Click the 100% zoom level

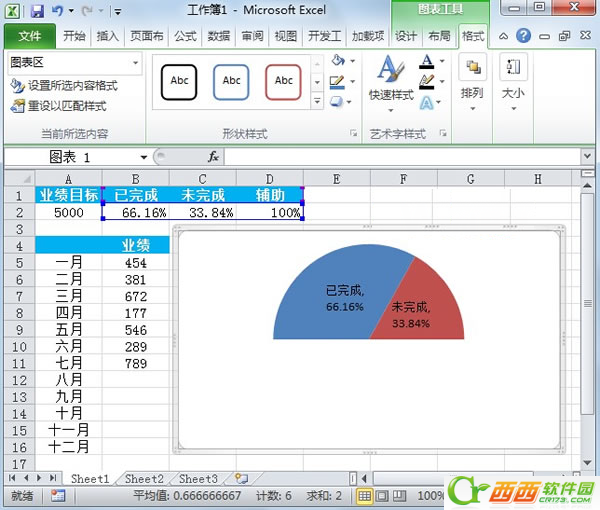(x=430, y=496)
